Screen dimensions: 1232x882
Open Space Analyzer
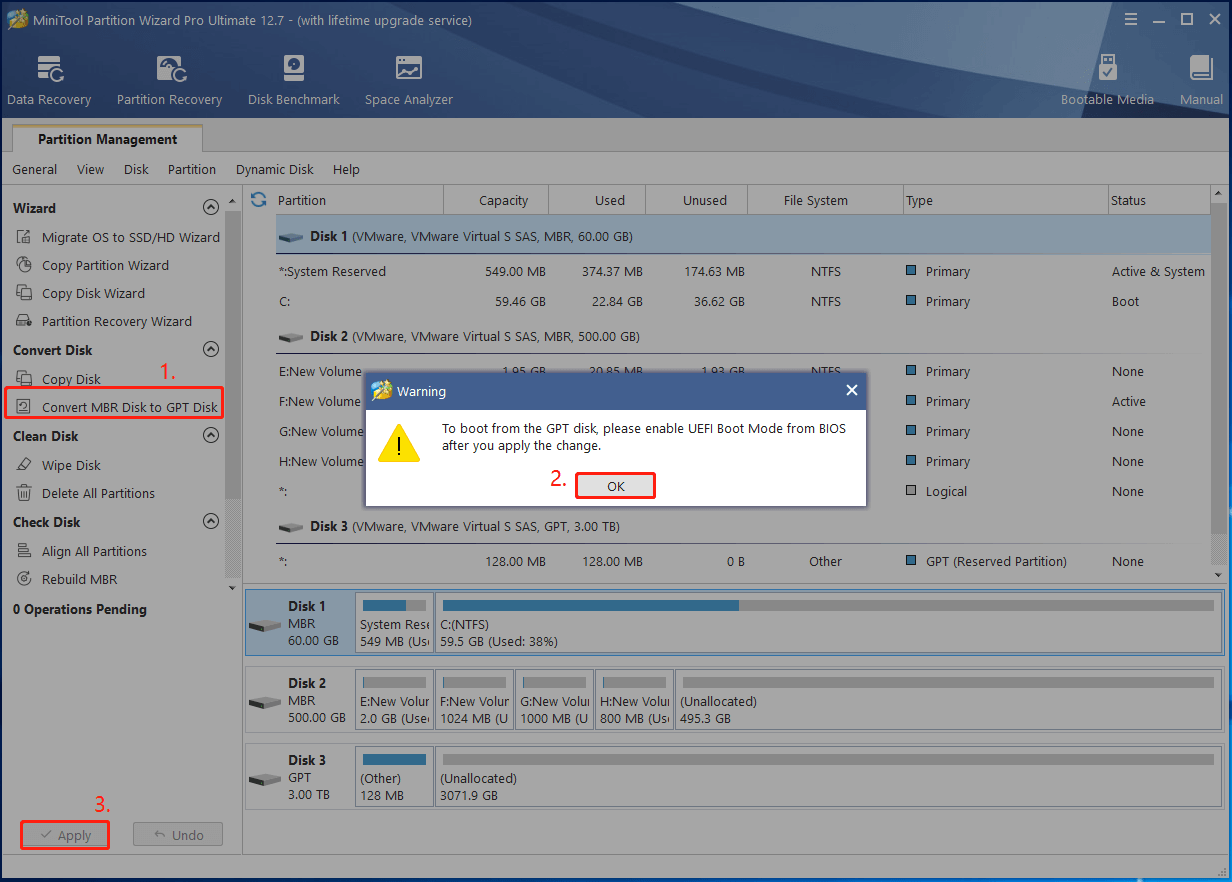[408, 81]
